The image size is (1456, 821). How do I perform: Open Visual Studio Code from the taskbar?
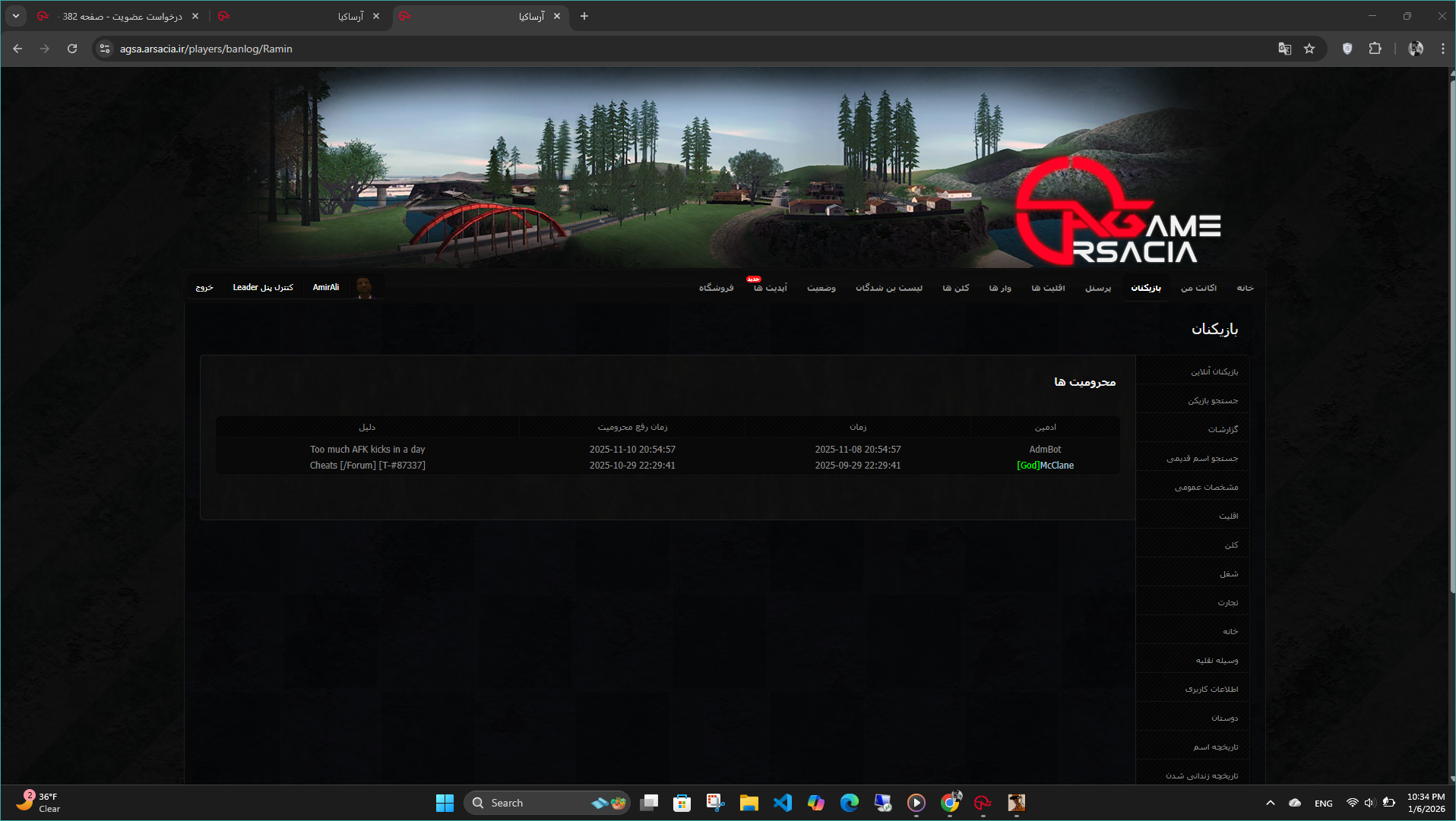[x=782, y=803]
